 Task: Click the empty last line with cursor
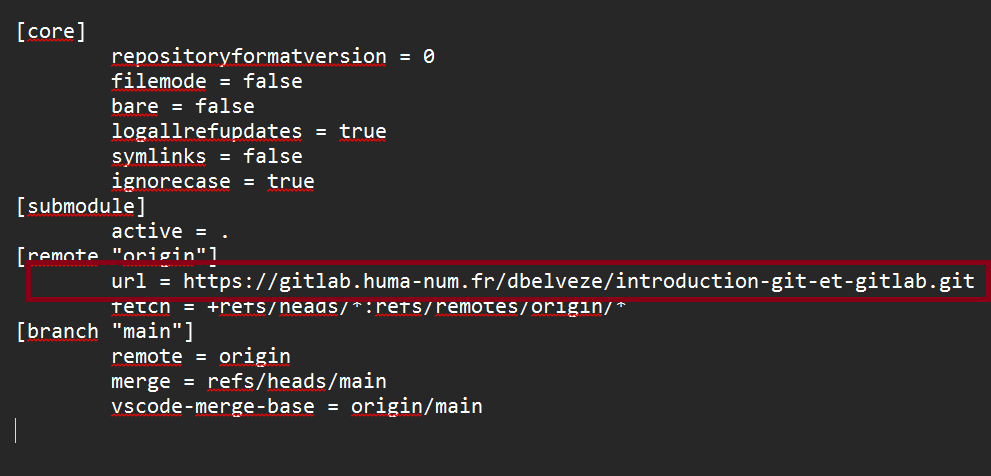(16, 430)
